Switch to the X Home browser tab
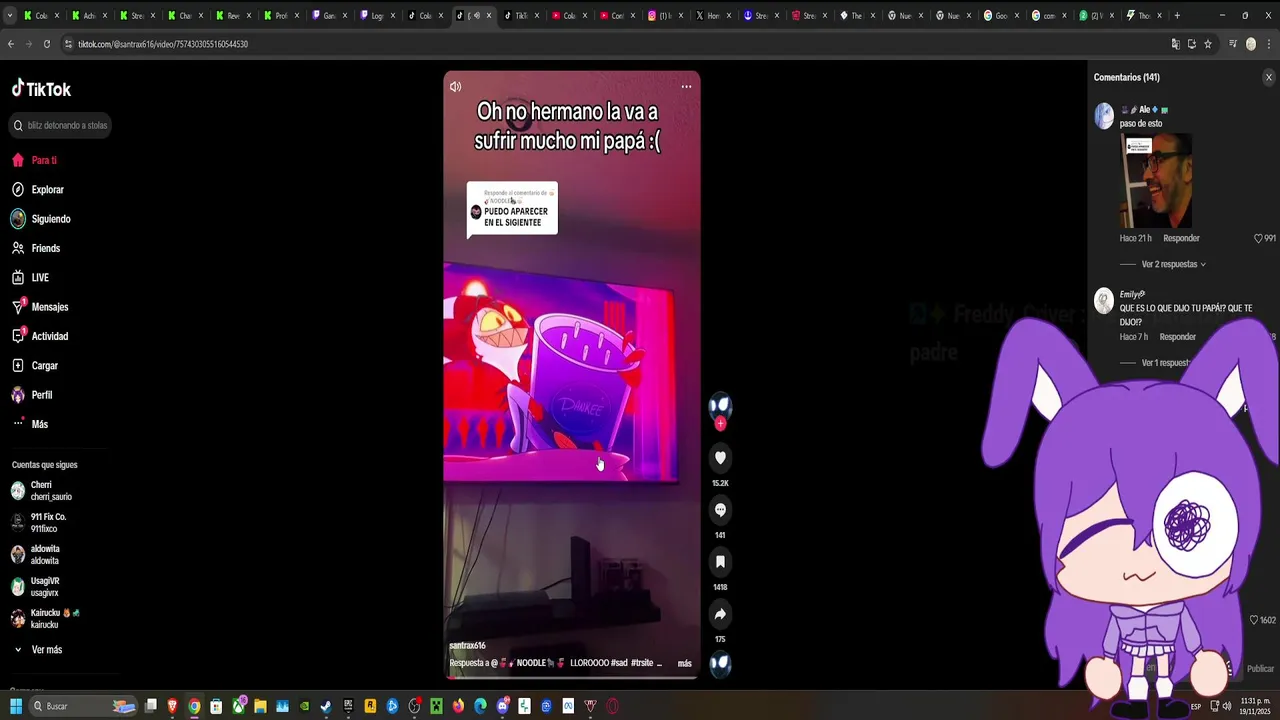This screenshot has height=720, width=1280. [x=713, y=15]
